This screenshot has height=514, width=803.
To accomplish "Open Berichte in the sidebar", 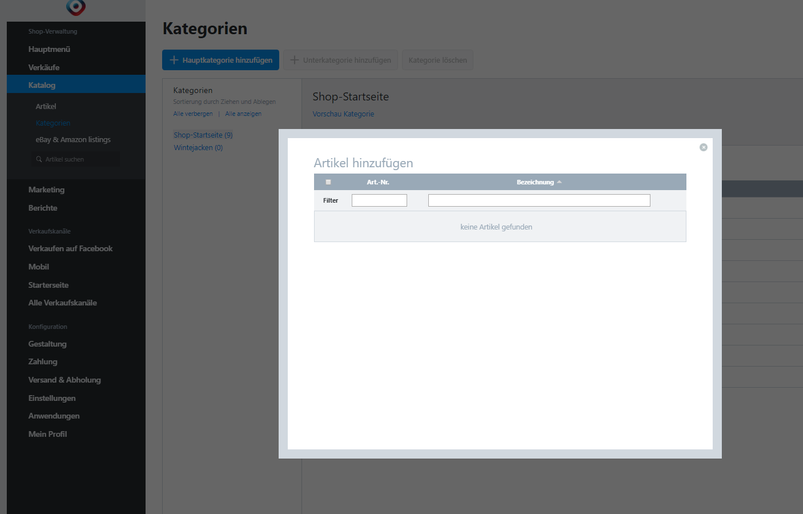I will tap(43, 208).
